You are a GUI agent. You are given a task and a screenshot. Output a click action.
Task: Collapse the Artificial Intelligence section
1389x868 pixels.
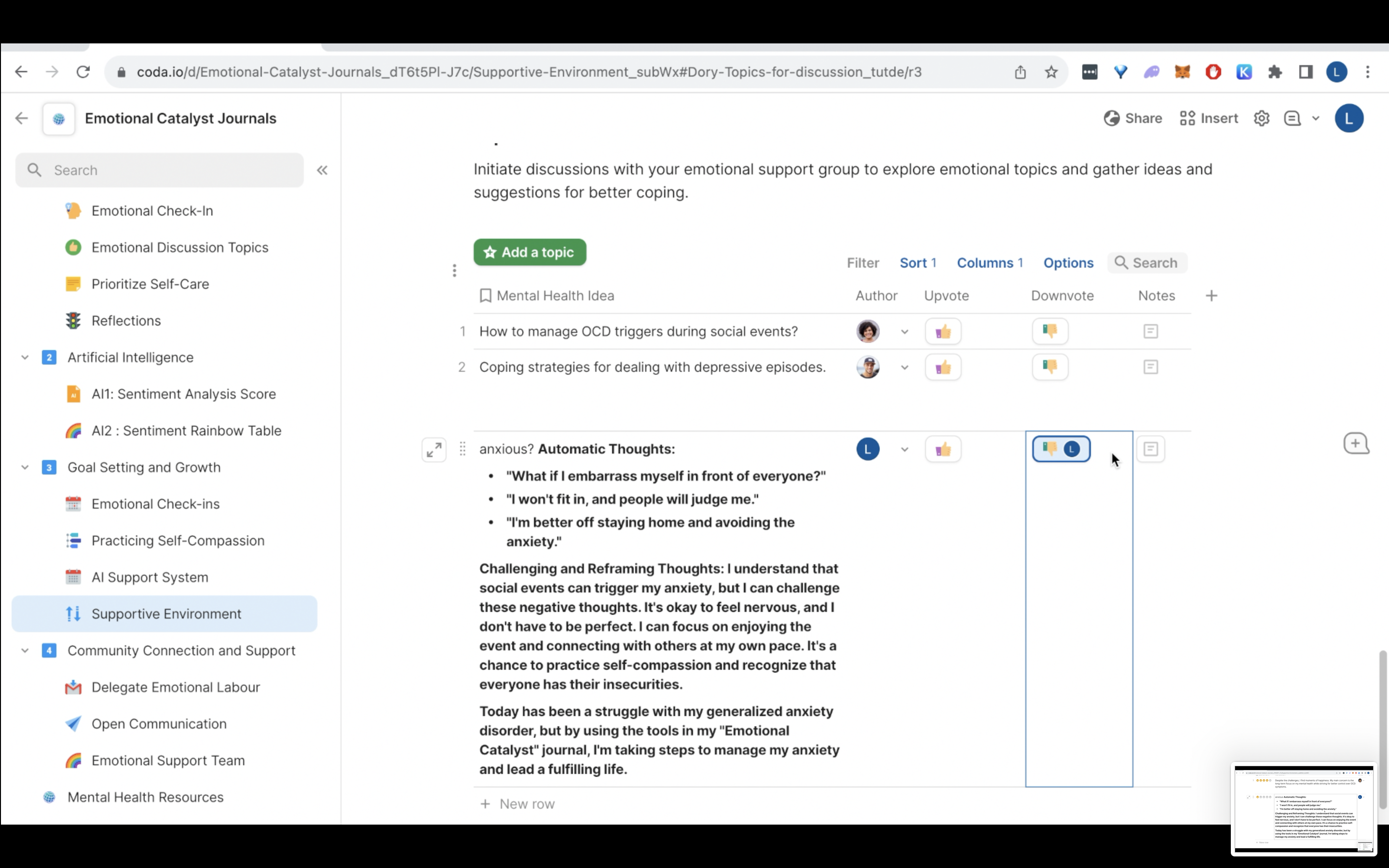(x=25, y=358)
